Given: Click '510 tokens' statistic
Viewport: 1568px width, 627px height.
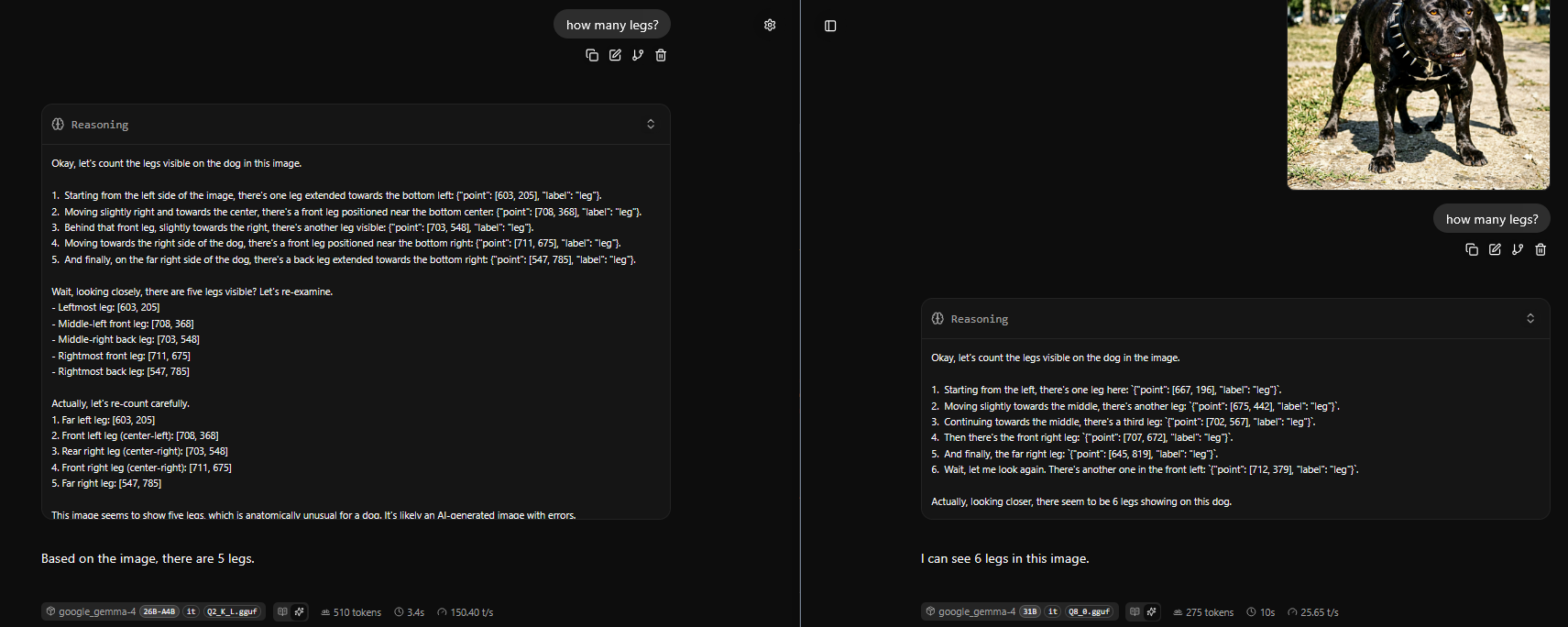Looking at the screenshot, I should pos(351,612).
